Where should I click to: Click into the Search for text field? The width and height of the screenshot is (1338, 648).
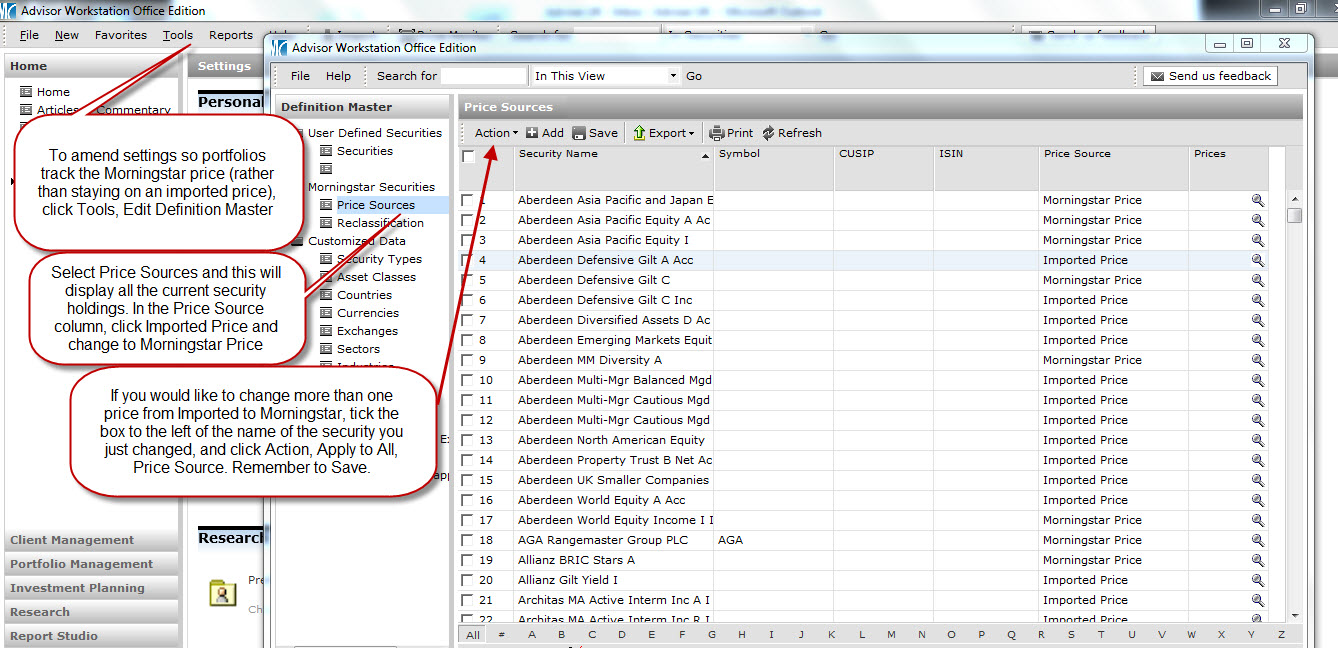click(x=483, y=76)
